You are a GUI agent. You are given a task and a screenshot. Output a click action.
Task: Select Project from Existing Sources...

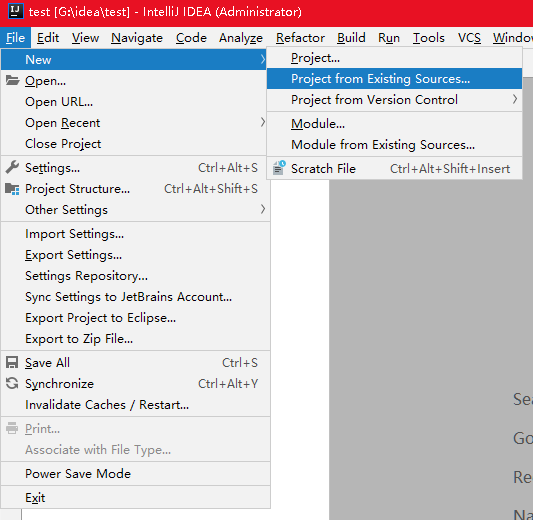click(x=394, y=79)
